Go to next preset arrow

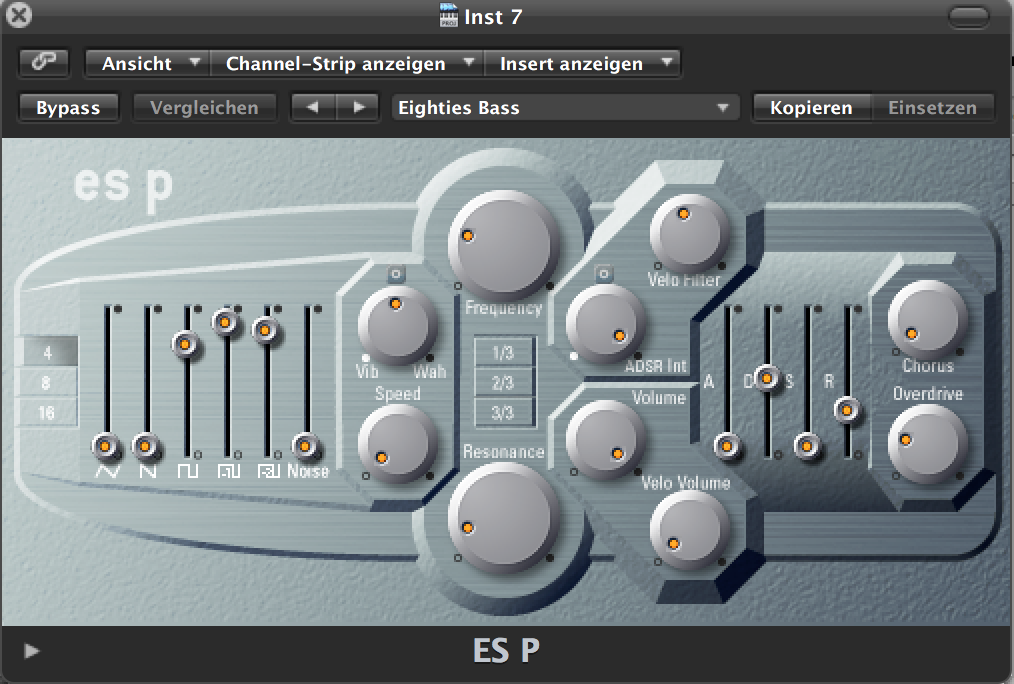[358, 107]
